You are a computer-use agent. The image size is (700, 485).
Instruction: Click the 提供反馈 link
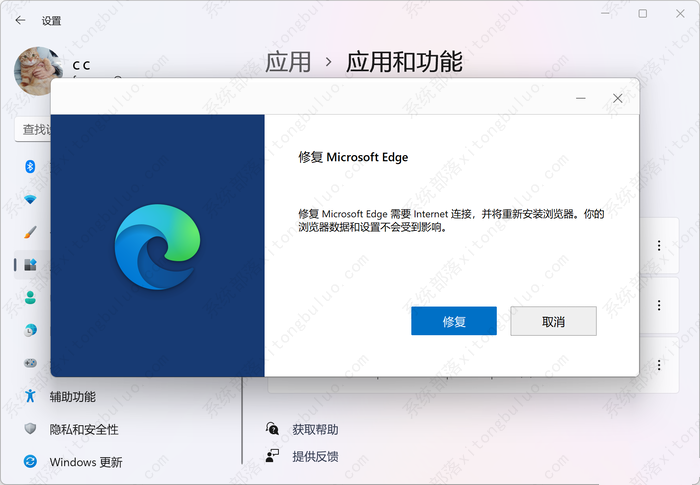tap(314, 456)
